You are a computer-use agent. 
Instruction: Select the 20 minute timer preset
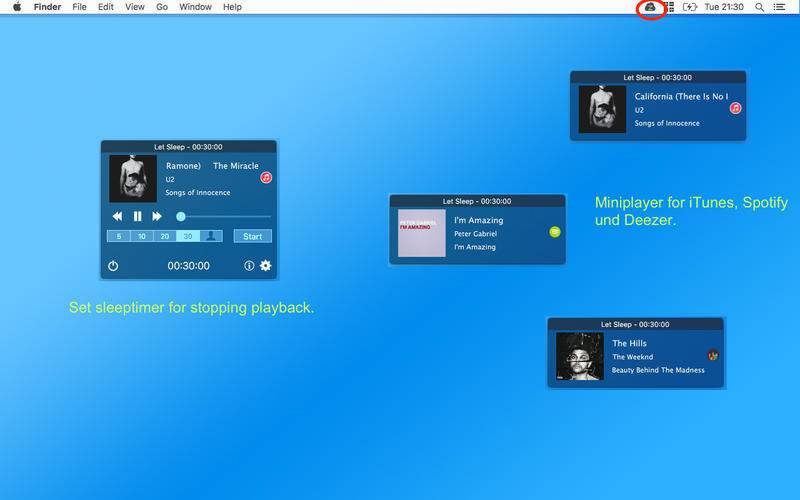tap(165, 236)
